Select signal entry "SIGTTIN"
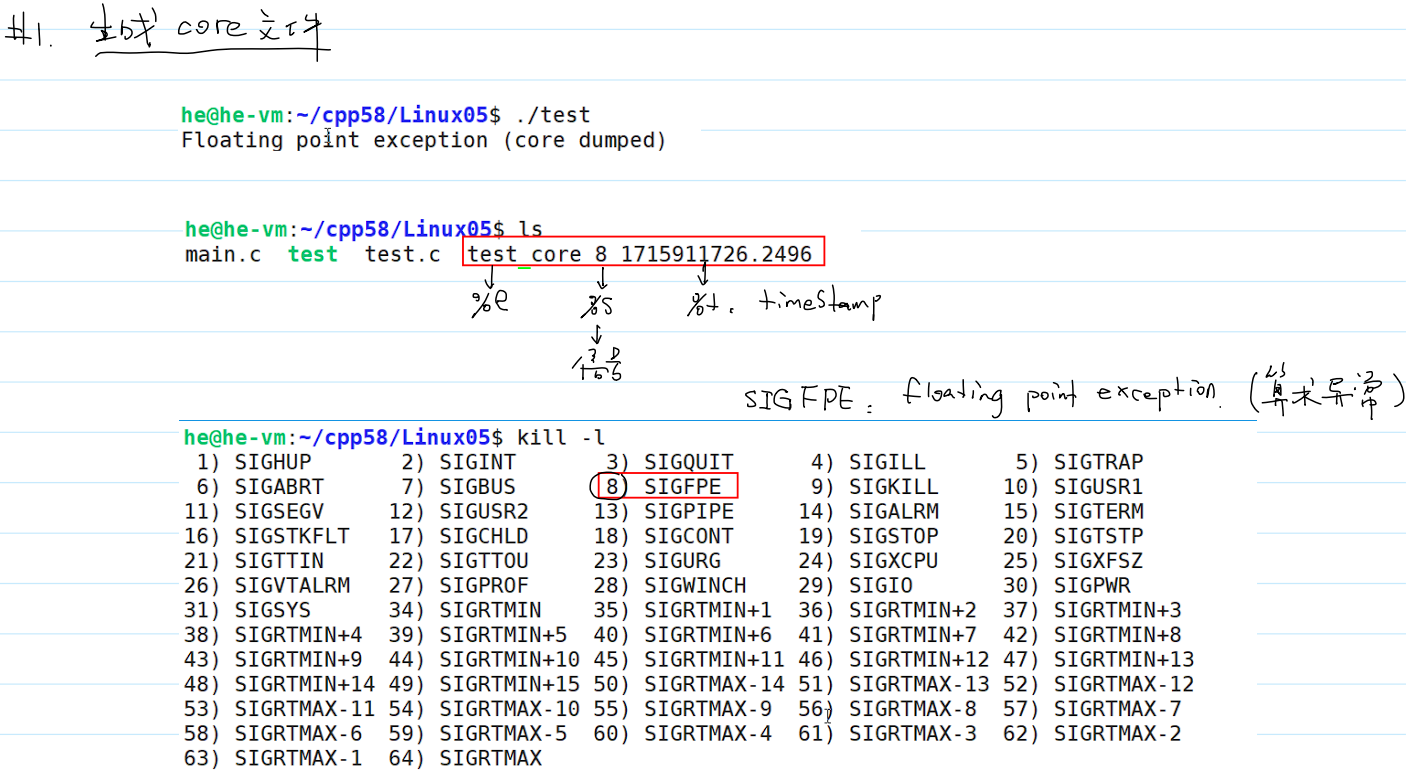 280,561
